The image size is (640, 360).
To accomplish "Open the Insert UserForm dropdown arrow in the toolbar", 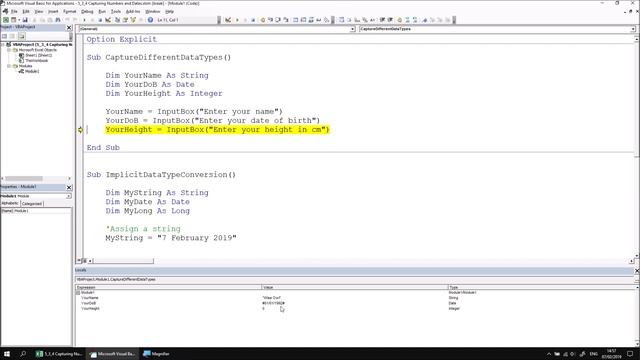I will click(x=19, y=20).
